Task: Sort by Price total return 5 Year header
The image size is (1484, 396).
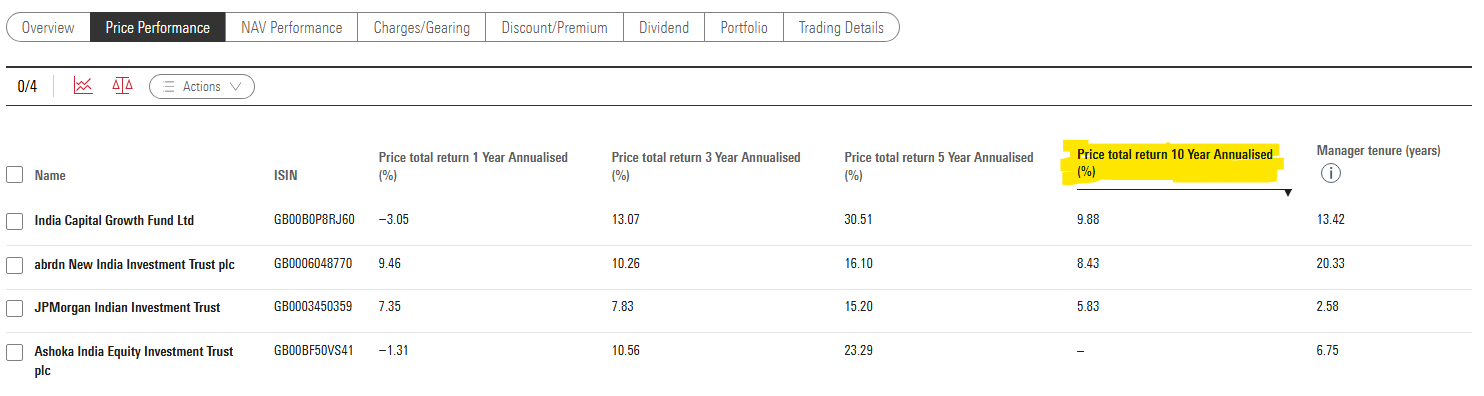Action: [x=939, y=166]
